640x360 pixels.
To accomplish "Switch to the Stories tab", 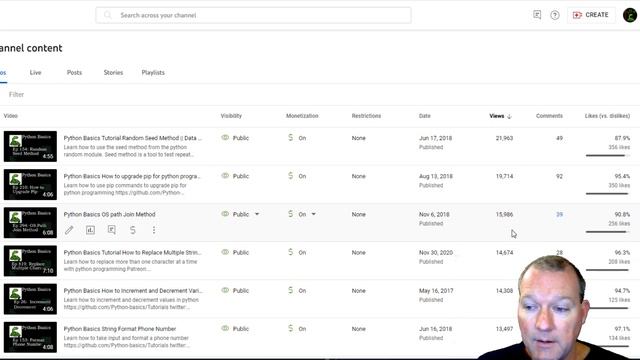I will [x=113, y=72].
